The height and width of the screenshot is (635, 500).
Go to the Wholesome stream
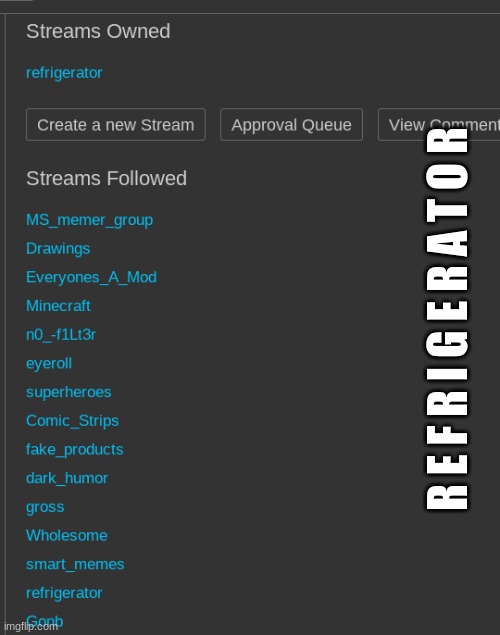(x=67, y=536)
